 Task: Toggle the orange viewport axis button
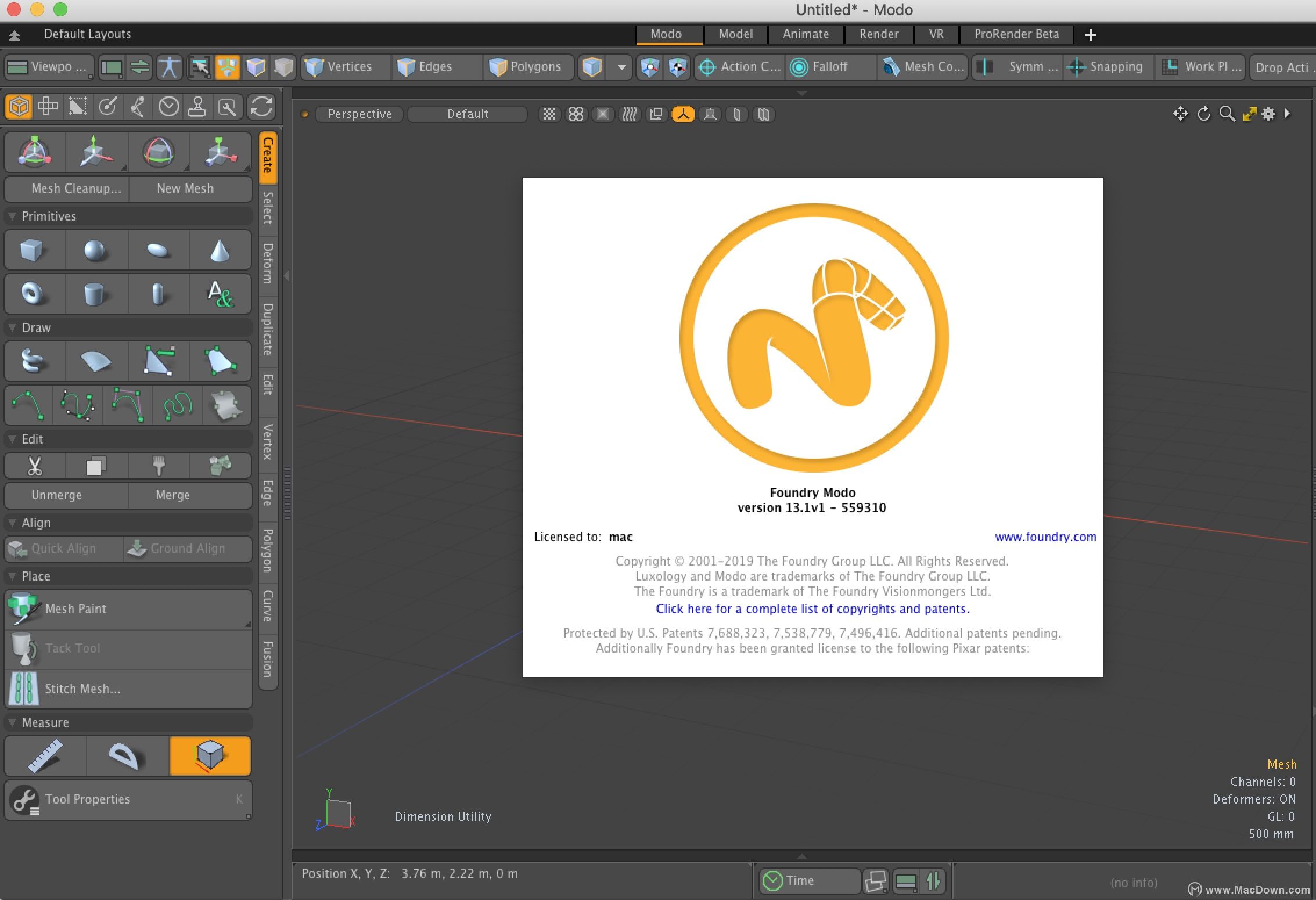tap(683, 114)
